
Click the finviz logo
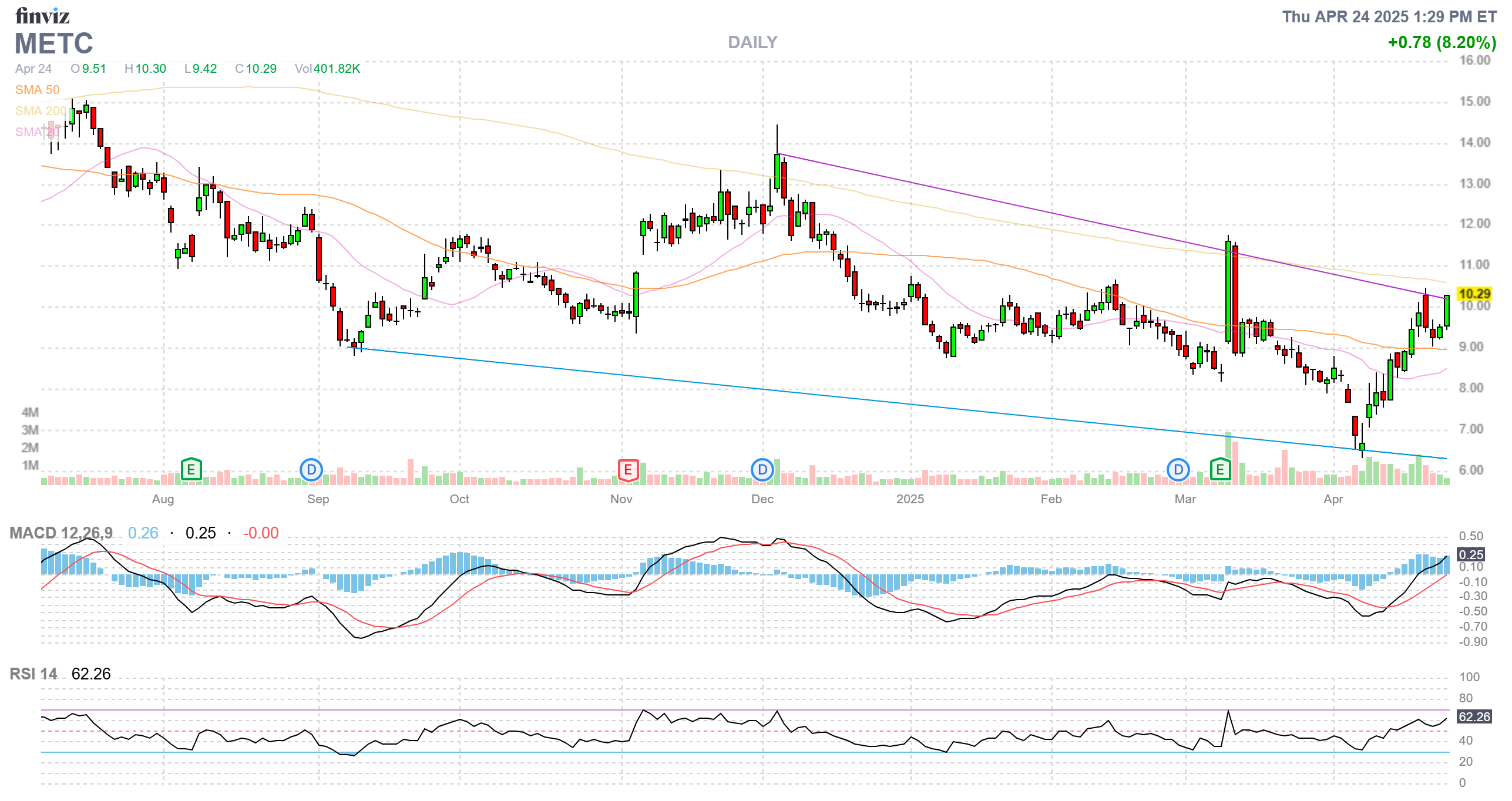pyautogui.click(x=42, y=16)
